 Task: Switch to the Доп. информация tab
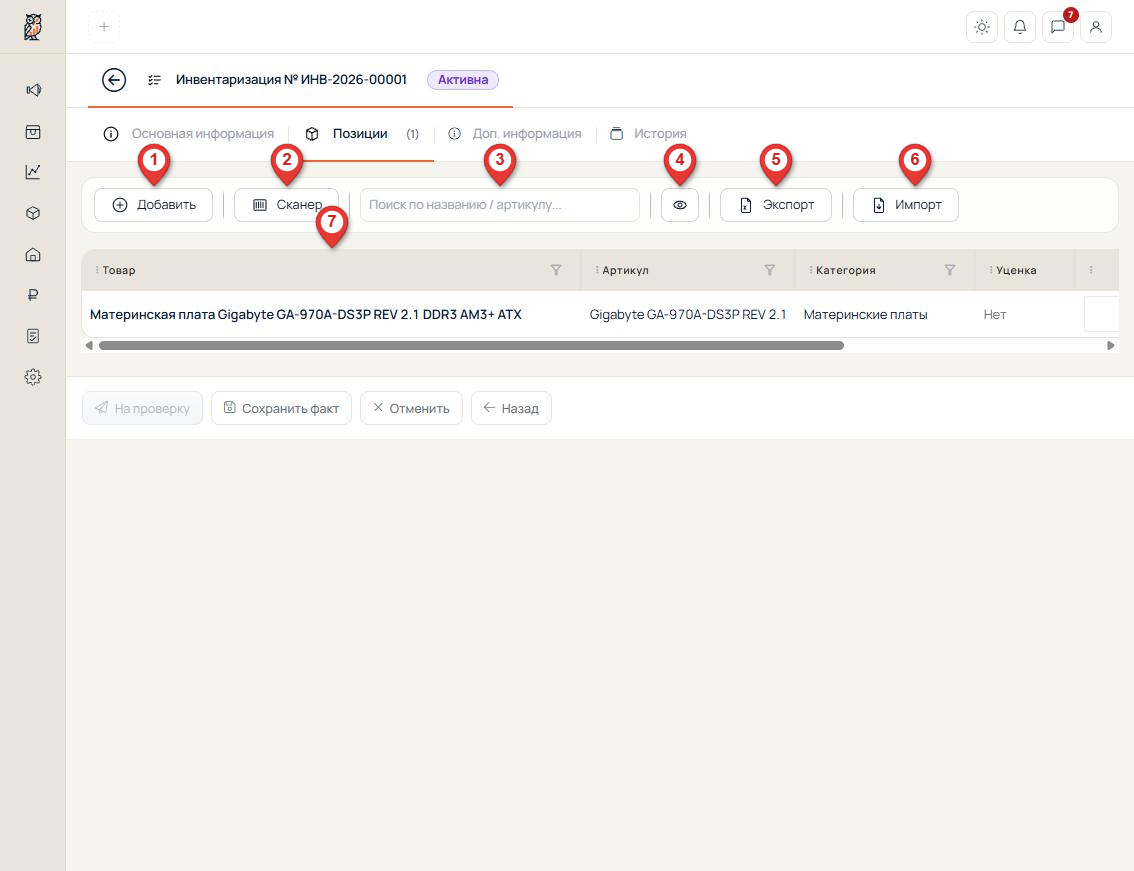(x=515, y=134)
